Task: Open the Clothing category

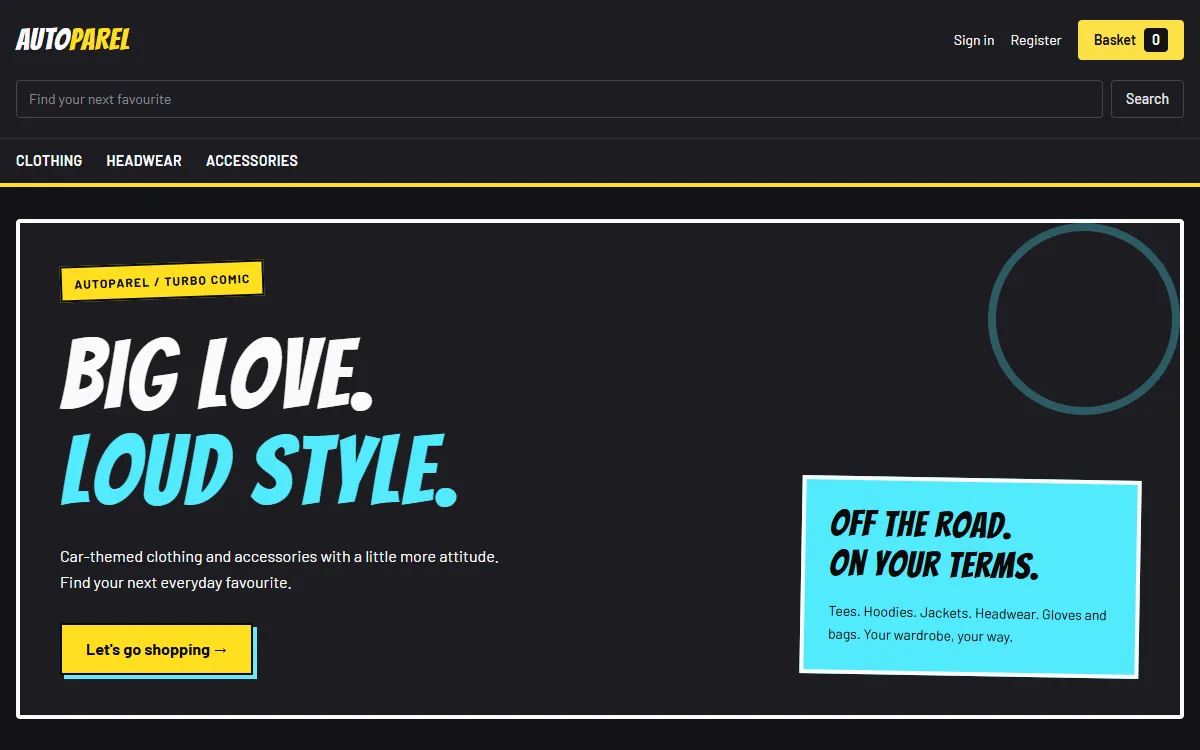Action: (49, 160)
